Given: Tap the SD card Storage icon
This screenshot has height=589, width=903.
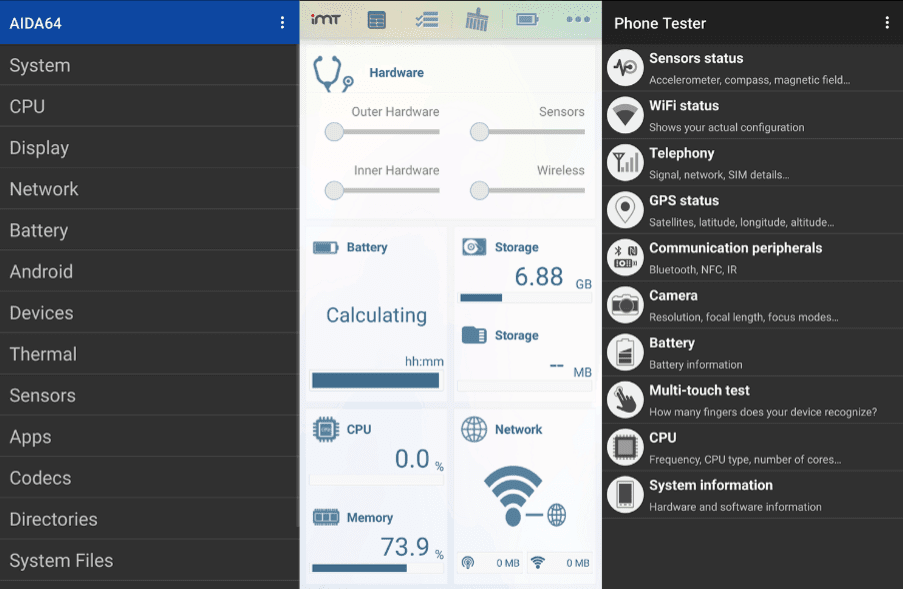Looking at the screenshot, I should tap(474, 335).
